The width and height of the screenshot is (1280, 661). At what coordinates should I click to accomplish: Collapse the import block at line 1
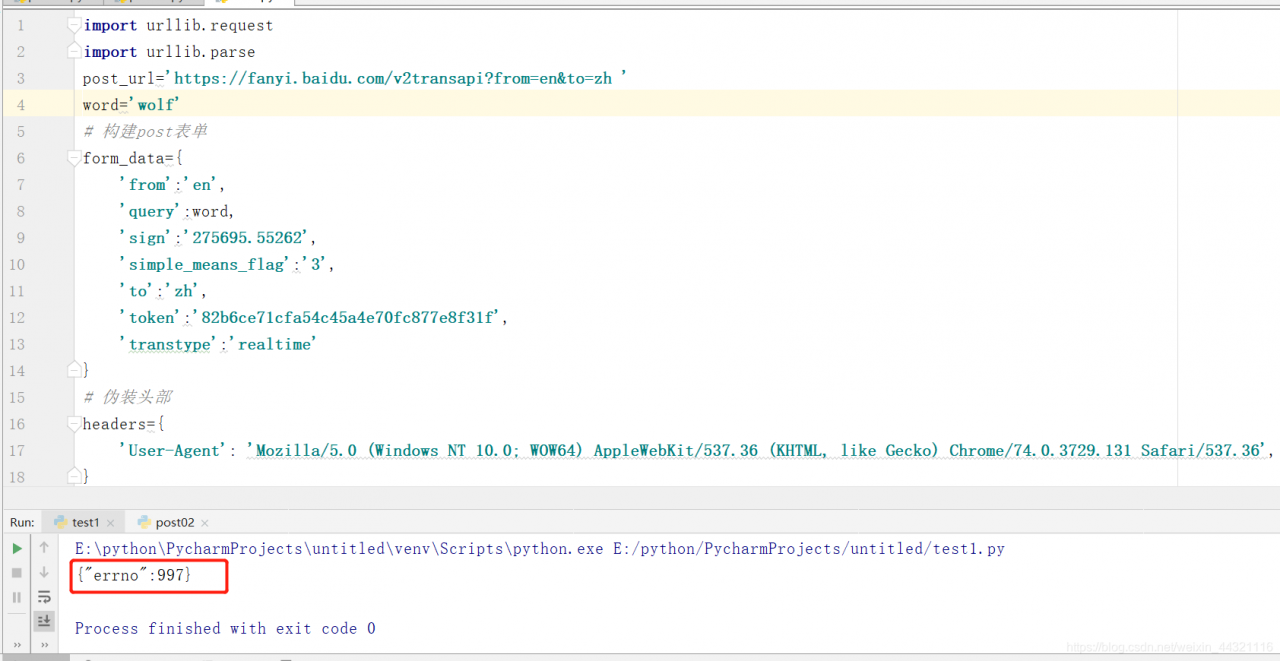click(73, 25)
